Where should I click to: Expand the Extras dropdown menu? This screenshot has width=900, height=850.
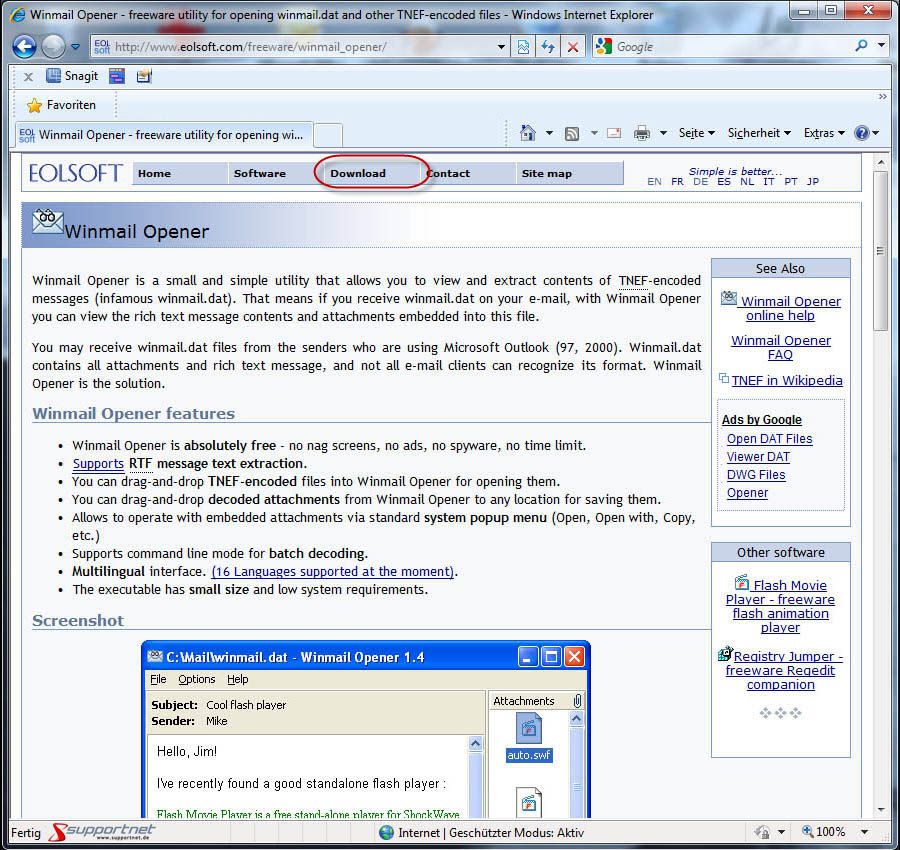coord(824,133)
